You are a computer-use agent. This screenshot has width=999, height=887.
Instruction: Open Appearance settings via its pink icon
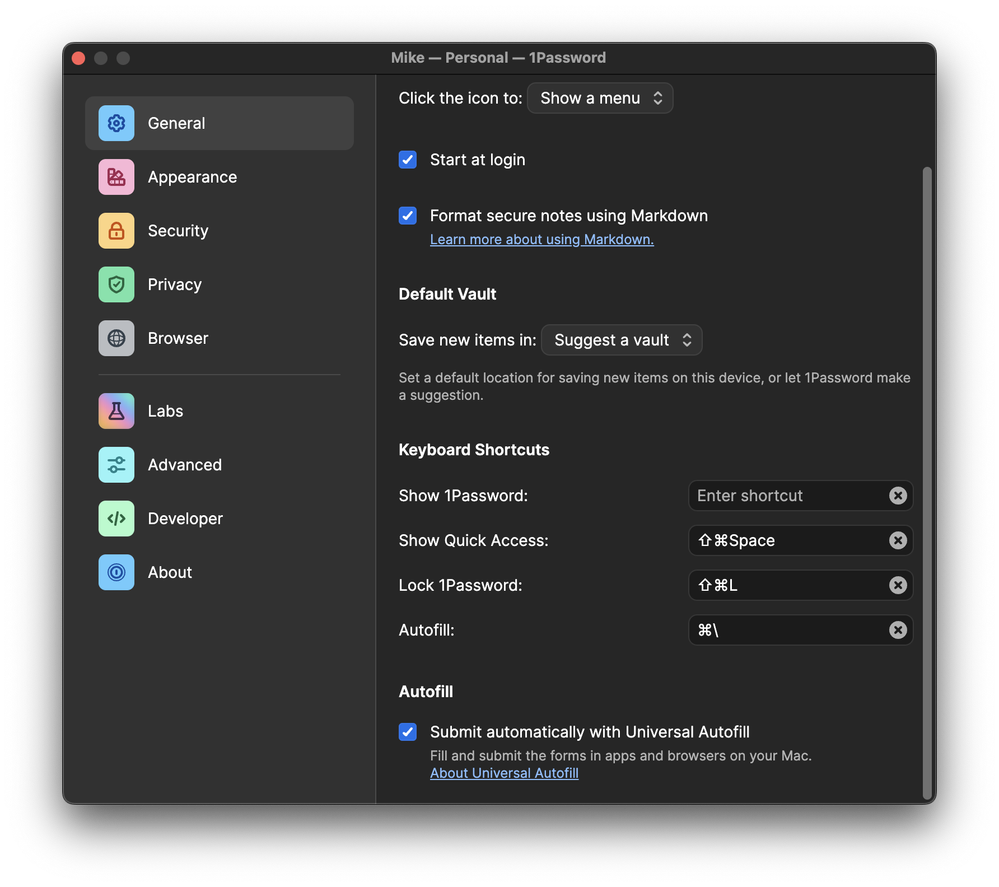coord(116,177)
